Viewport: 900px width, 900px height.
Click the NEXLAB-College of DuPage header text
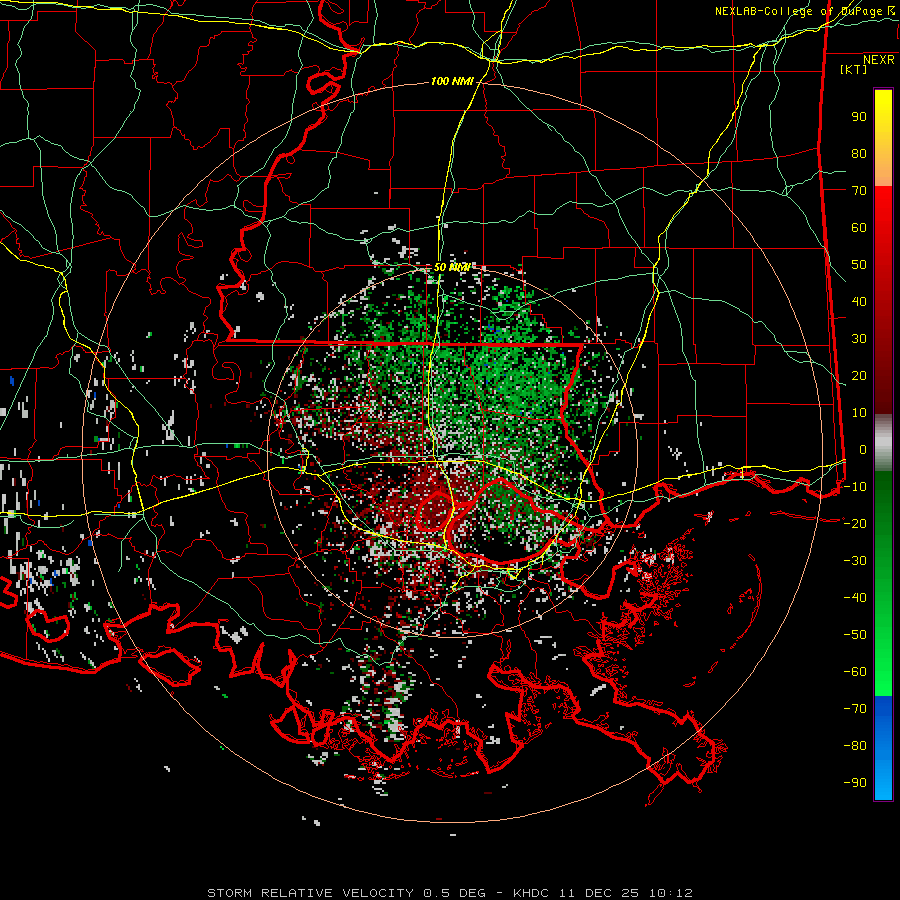(798, 11)
